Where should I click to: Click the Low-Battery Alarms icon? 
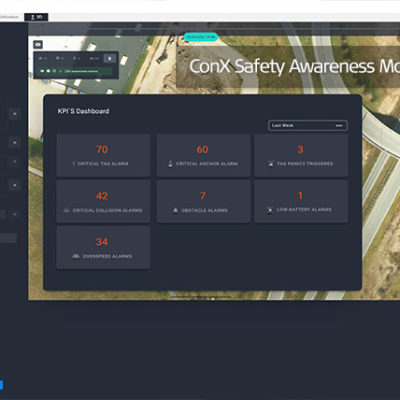click(270, 210)
